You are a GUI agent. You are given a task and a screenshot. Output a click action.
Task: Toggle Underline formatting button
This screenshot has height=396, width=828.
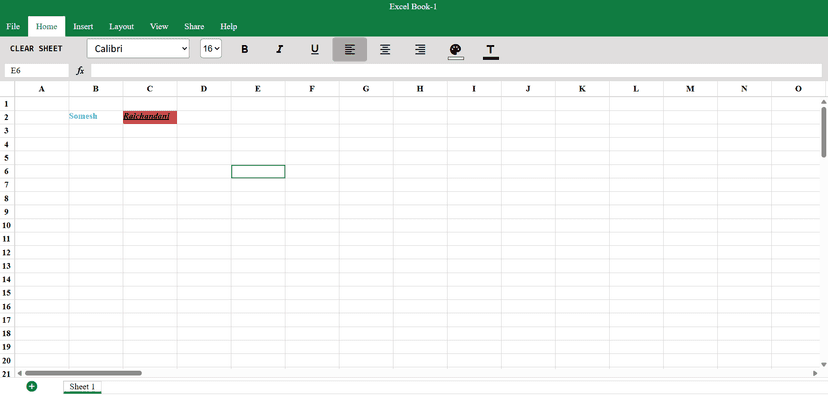(315, 49)
